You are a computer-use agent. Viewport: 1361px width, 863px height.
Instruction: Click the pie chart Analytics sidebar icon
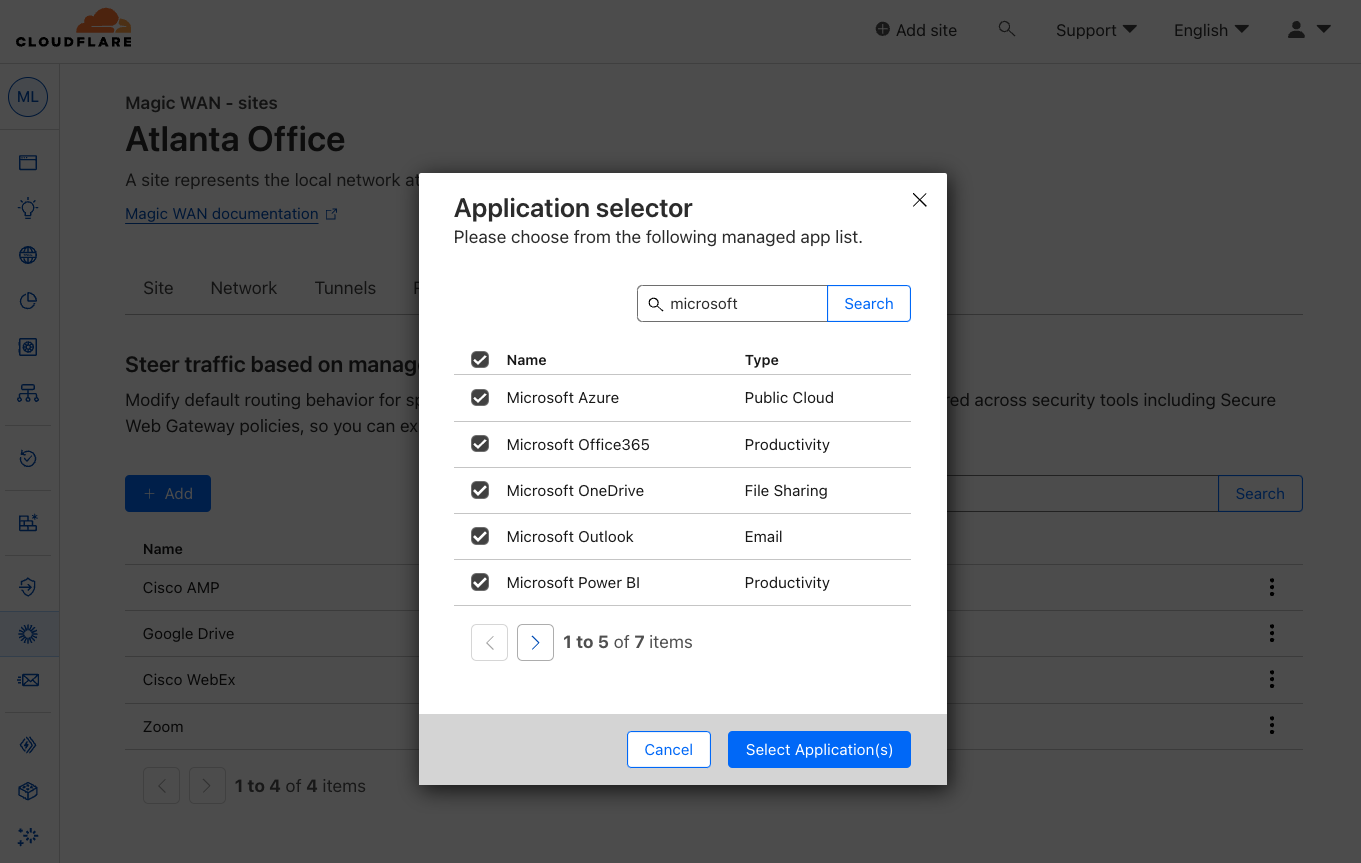[x=28, y=300]
